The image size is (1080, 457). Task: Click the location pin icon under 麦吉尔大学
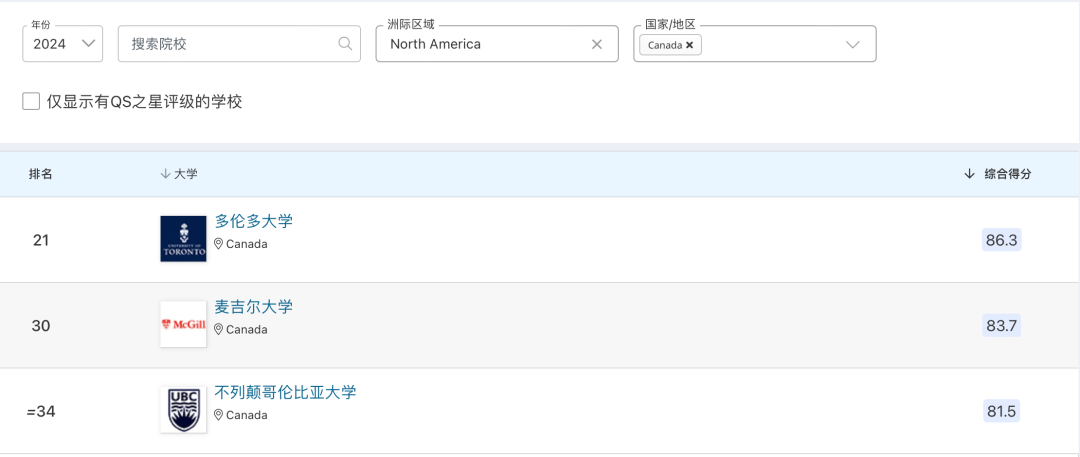pyautogui.click(x=218, y=329)
